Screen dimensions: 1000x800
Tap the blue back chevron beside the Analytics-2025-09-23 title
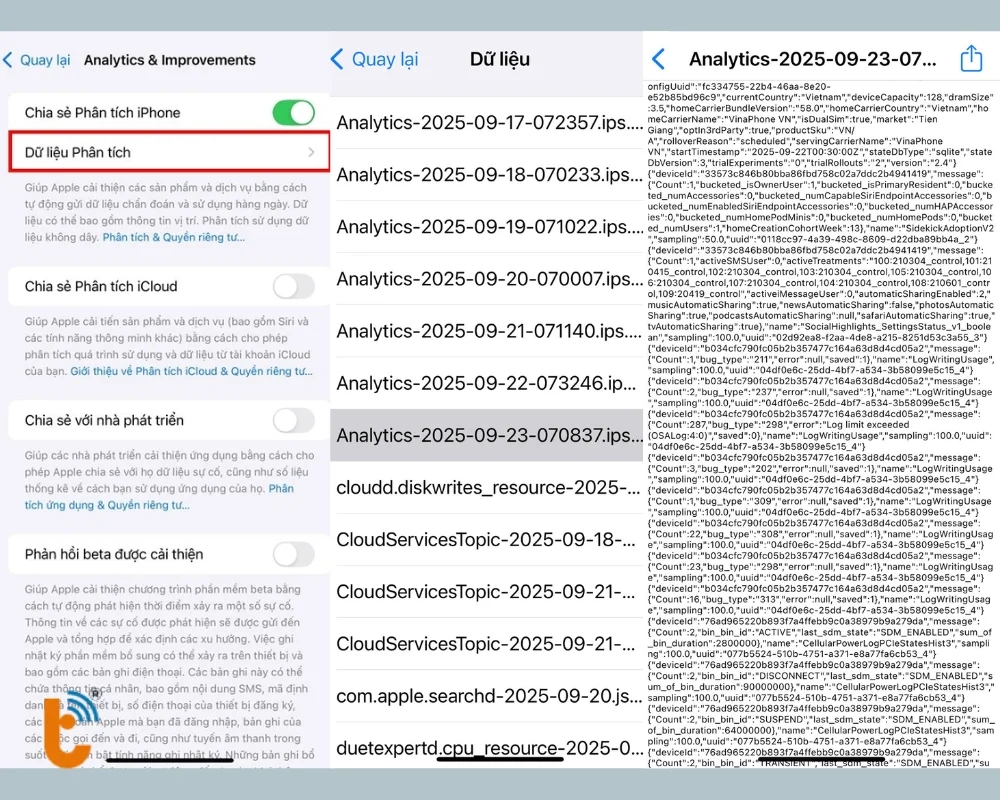(x=658, y=59)
